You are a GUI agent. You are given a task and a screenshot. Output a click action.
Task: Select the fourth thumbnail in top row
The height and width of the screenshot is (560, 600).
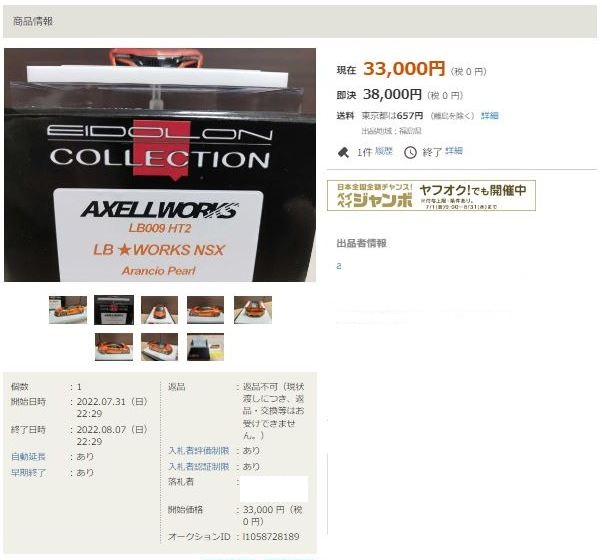(x=205, y=310)
